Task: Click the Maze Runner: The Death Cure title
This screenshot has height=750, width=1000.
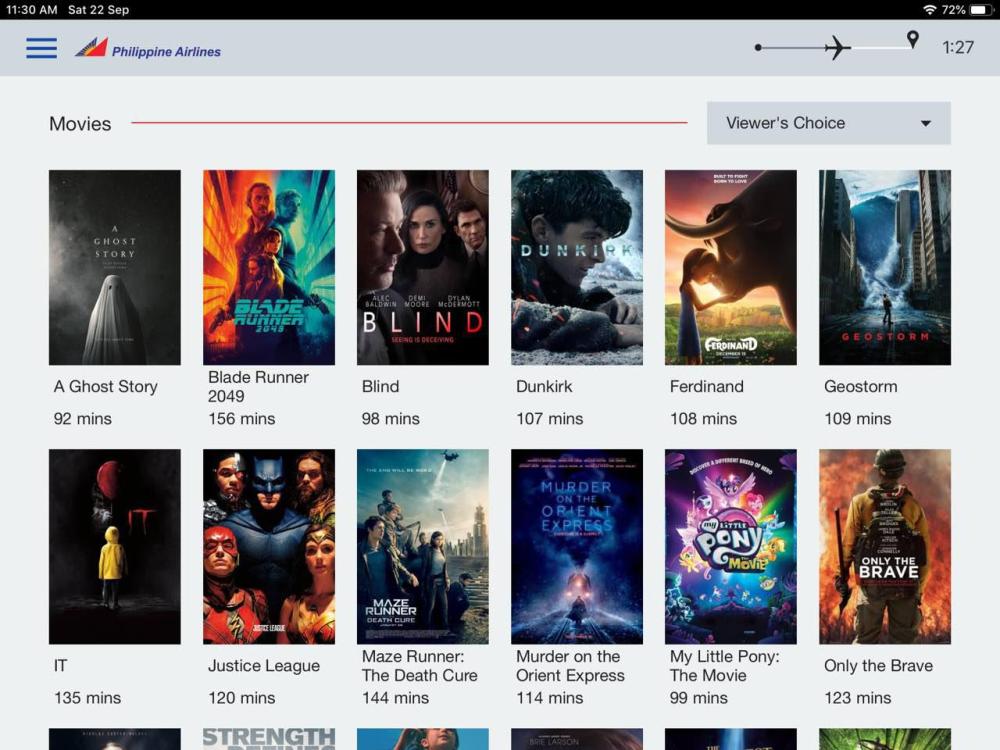Action: point(419,666)
